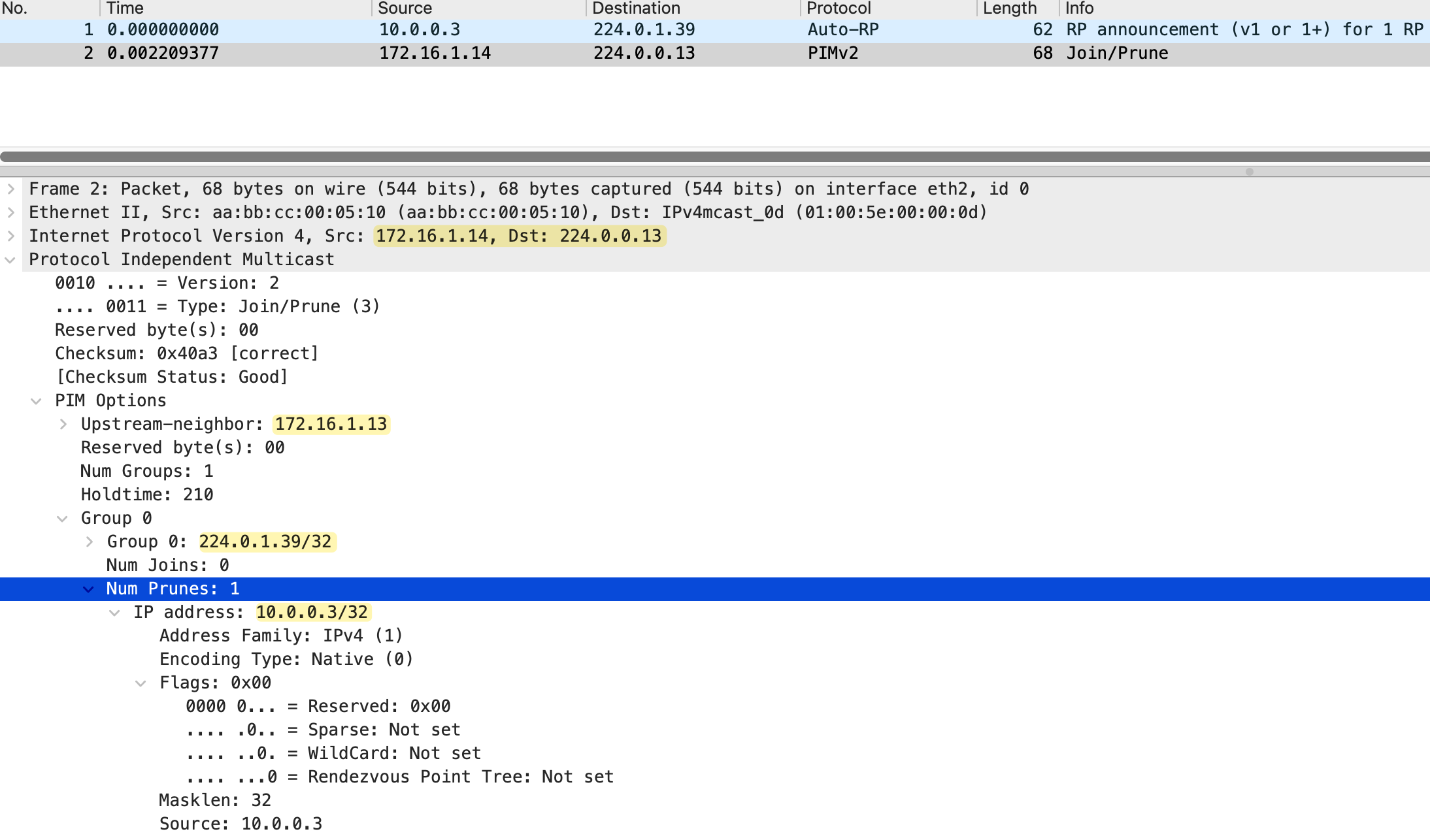
Task: Select the Holdtime: 210 field
Action: pos(147,494)
